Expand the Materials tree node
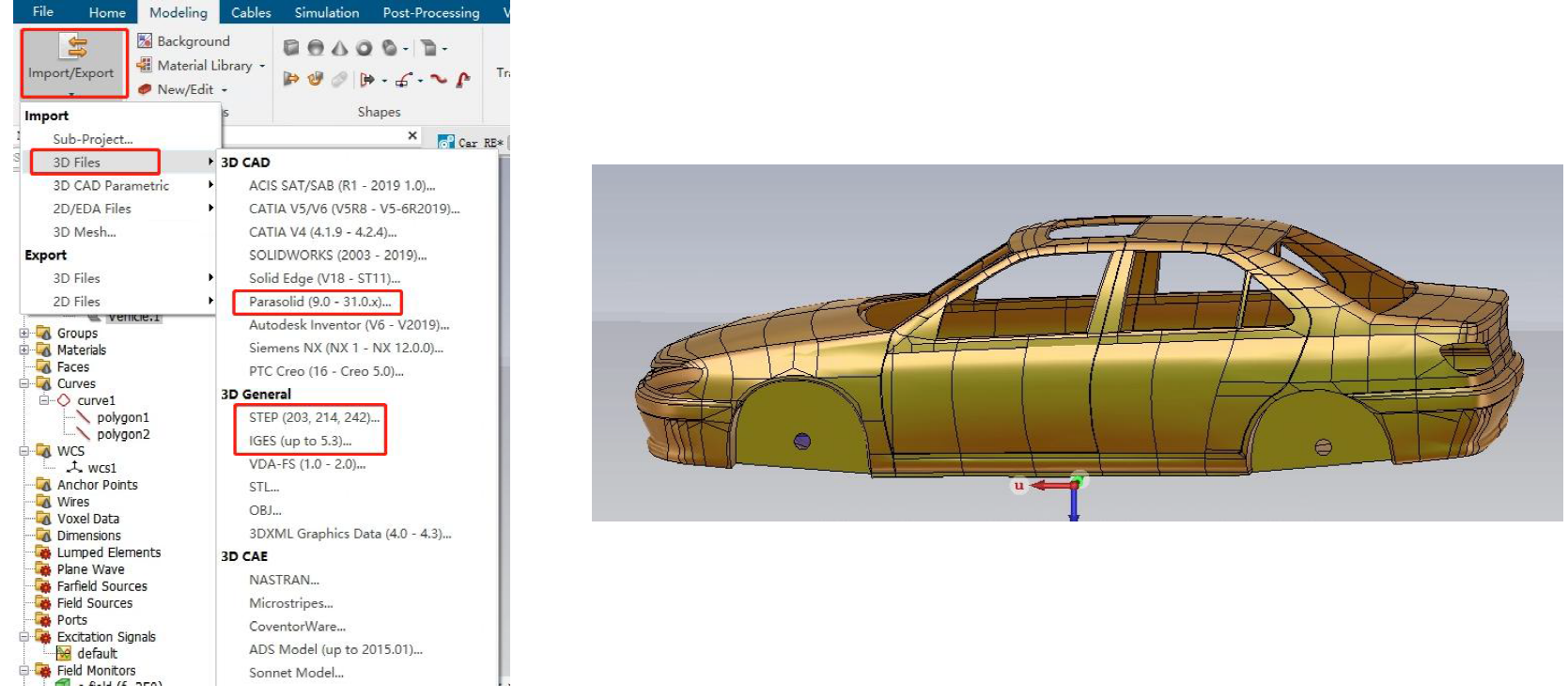The height and width of the screenshot is (700, 1568). (23, 350)
